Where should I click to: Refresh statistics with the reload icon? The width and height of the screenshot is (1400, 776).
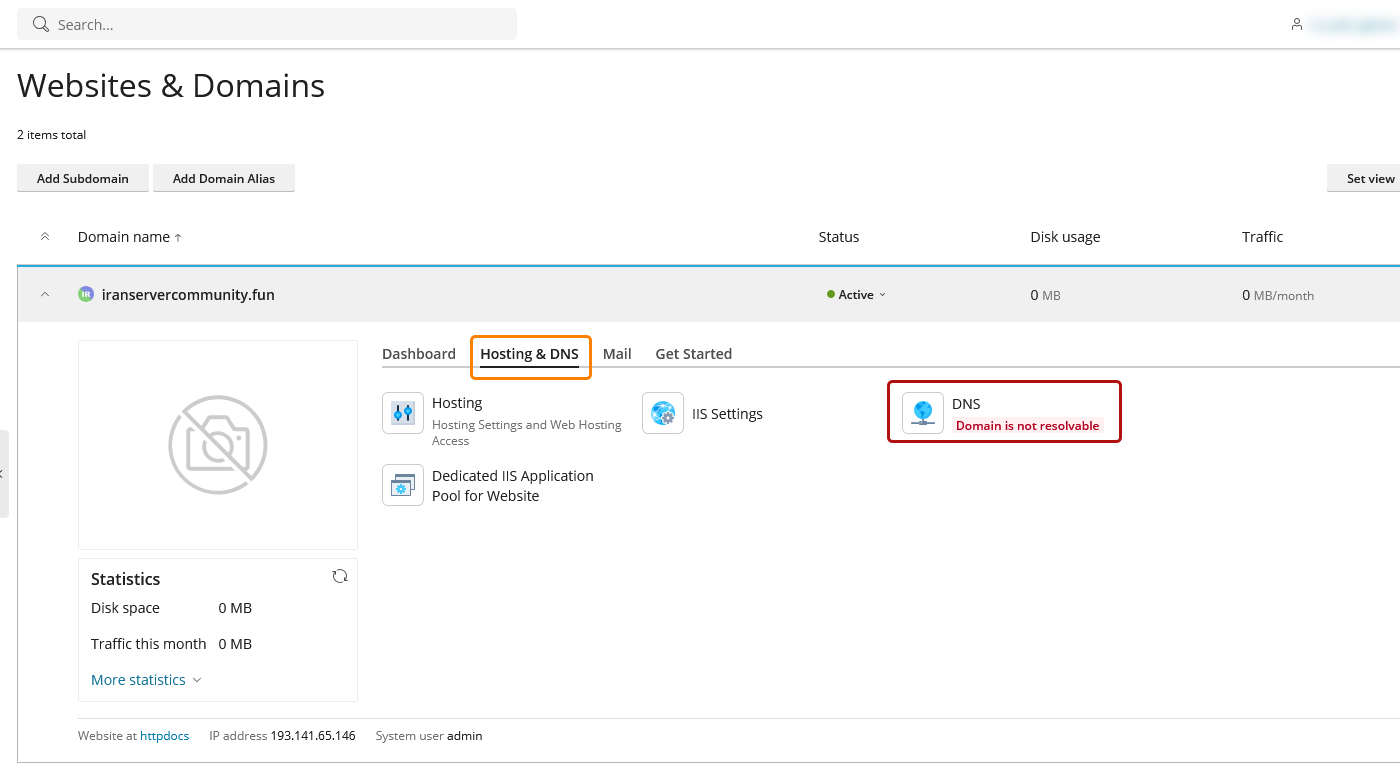point(340,576)
